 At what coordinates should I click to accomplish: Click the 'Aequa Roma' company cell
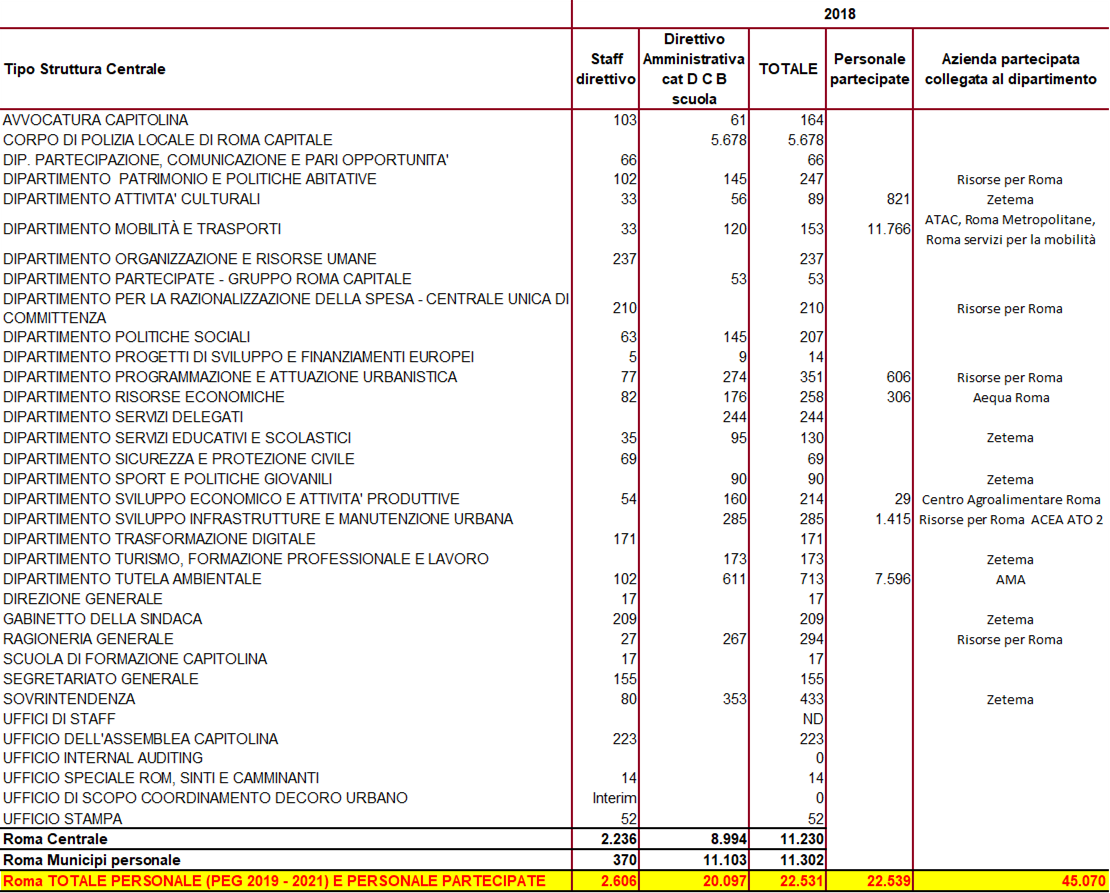tap(1011, 397)
